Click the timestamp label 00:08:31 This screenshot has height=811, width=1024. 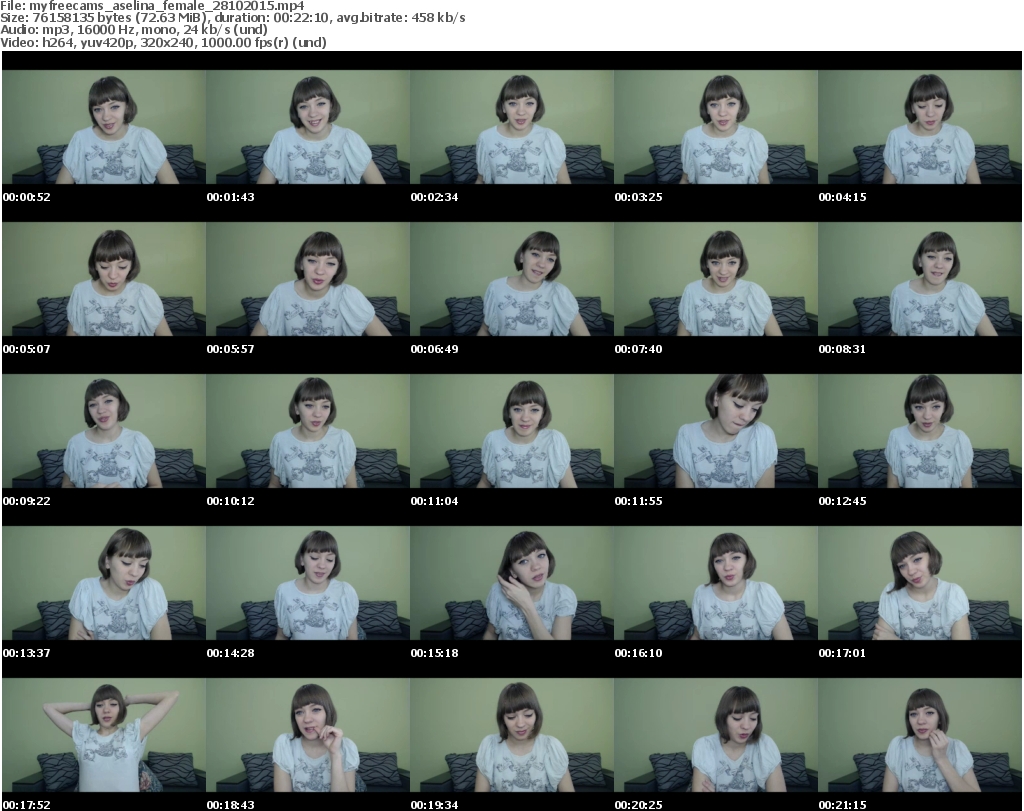tap(842, 349)
